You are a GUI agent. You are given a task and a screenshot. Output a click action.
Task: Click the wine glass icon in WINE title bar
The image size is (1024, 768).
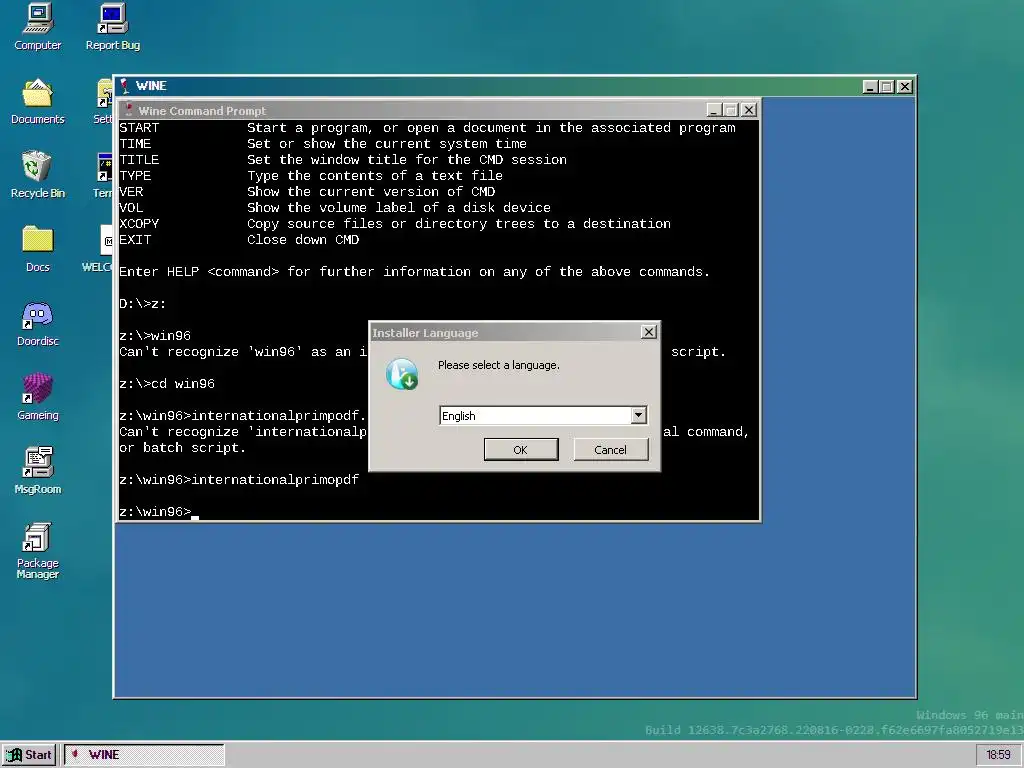tap(124, 86)
